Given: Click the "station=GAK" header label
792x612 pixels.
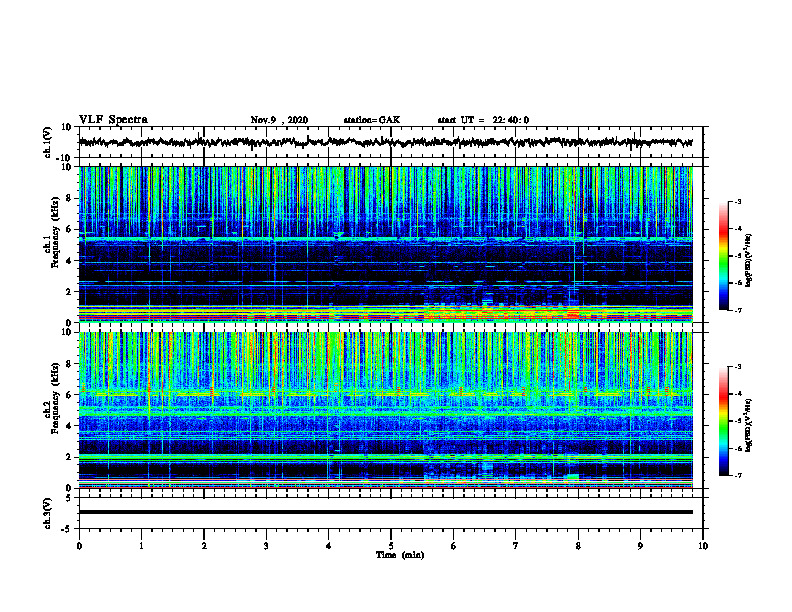Looking at the screenshot, I should coord(372,120).
